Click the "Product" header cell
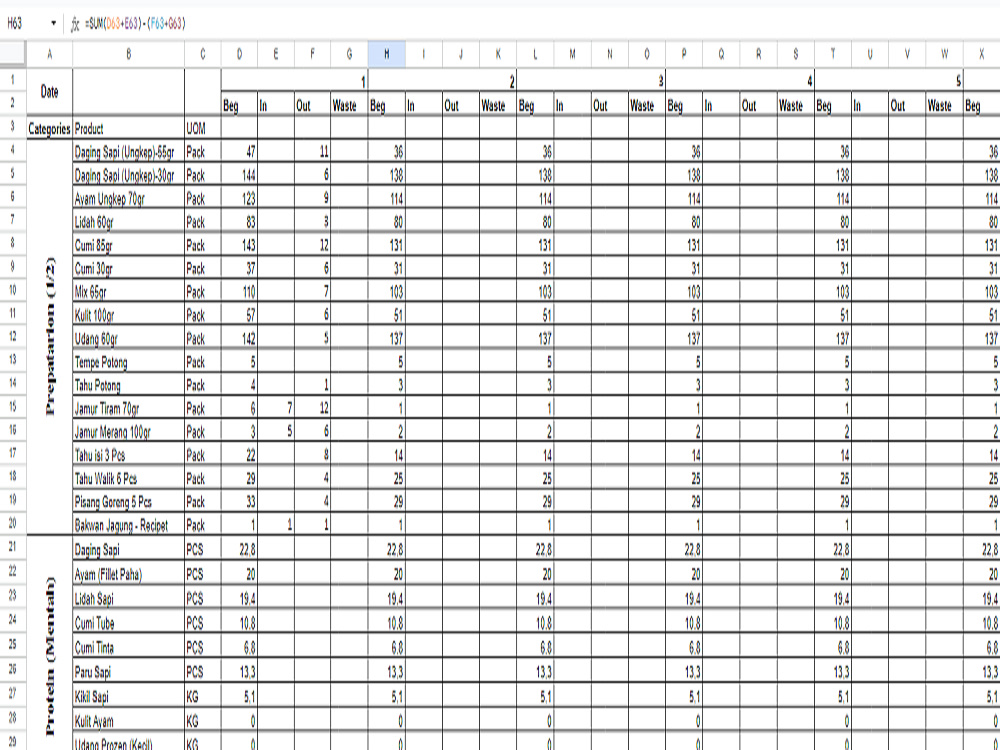 click(x=129, y=128)
